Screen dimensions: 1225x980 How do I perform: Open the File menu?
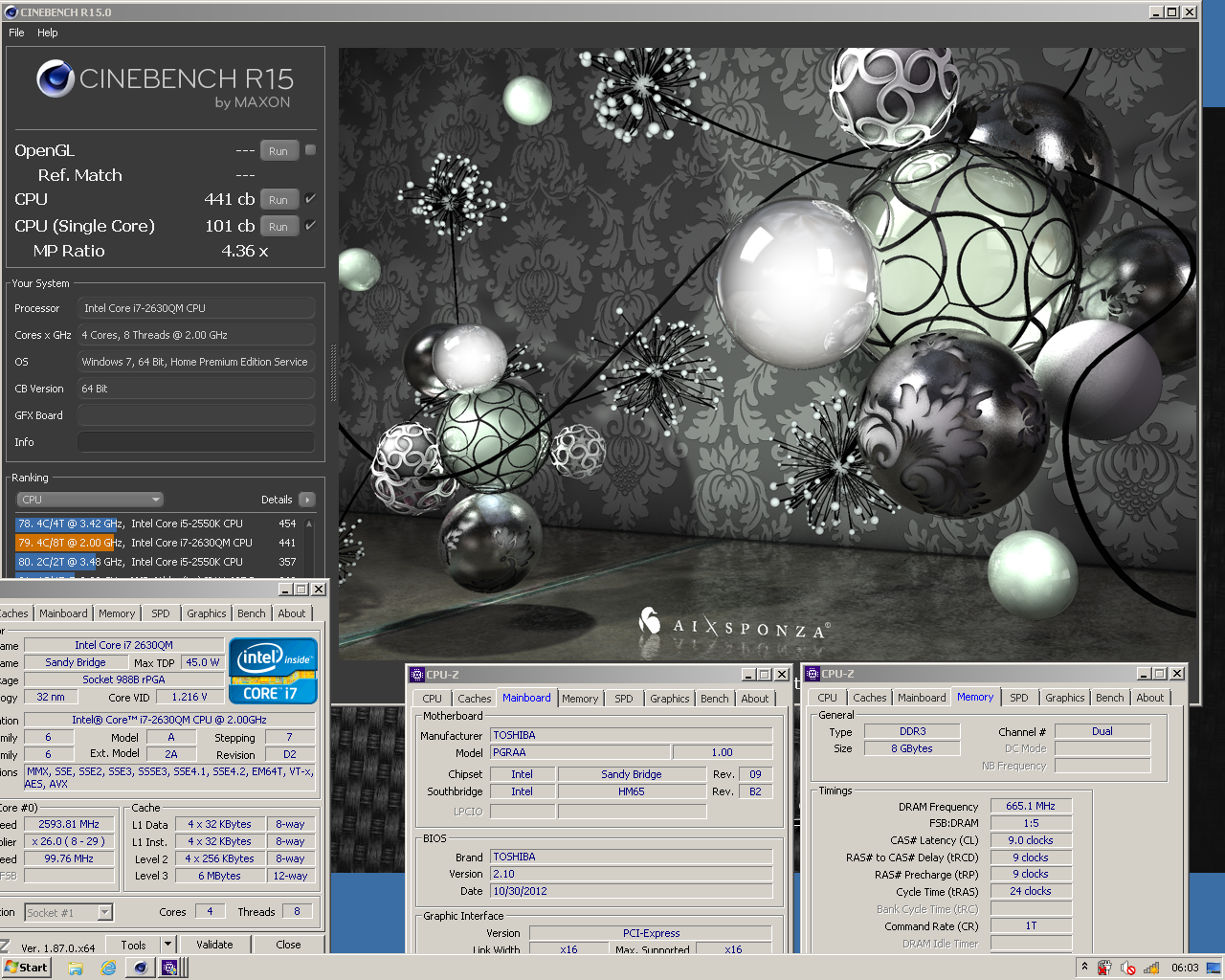[x=16, y=33]
